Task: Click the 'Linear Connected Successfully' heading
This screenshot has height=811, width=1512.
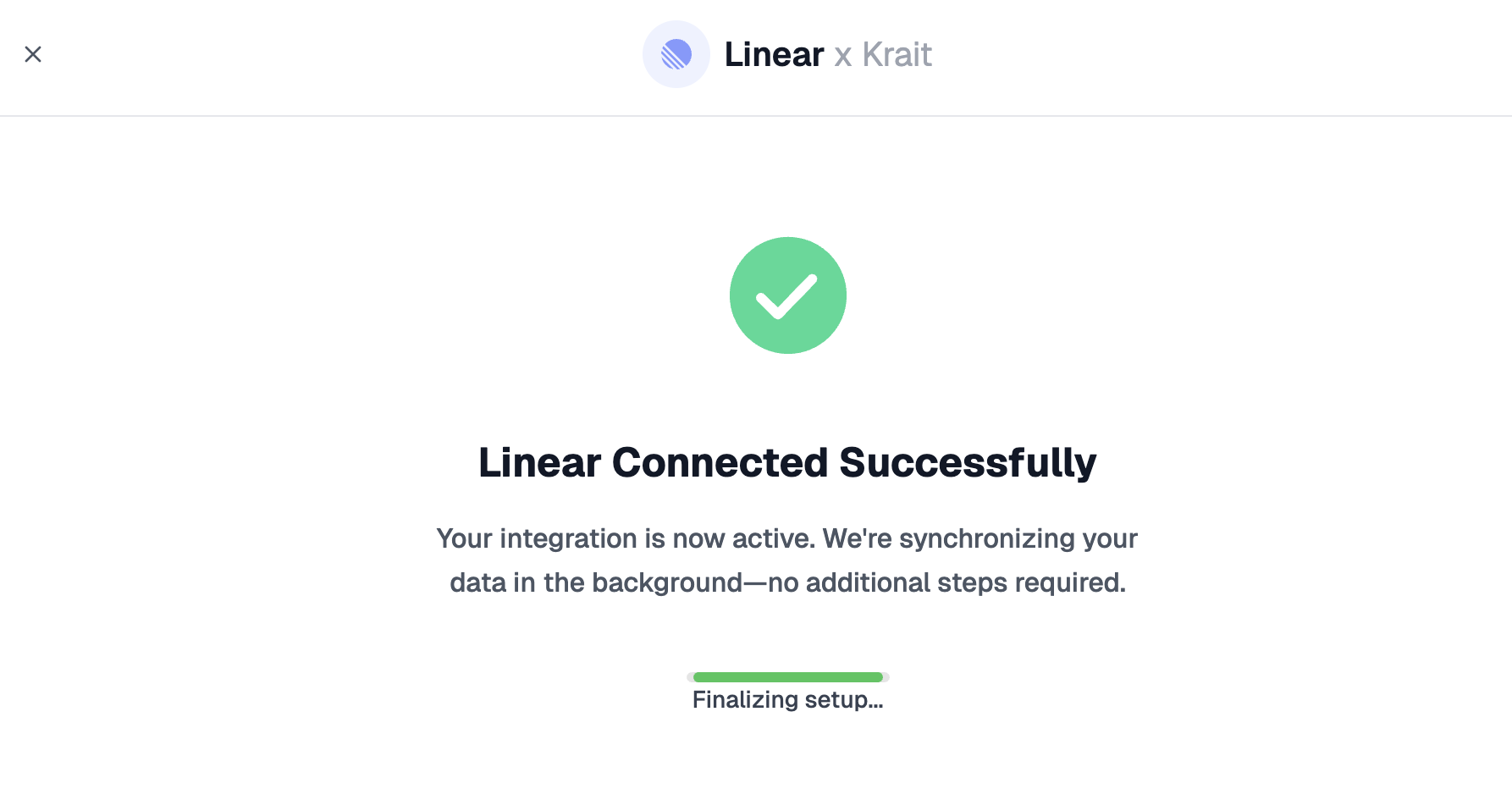Action: pyautogui.click(x=787, y=462)
